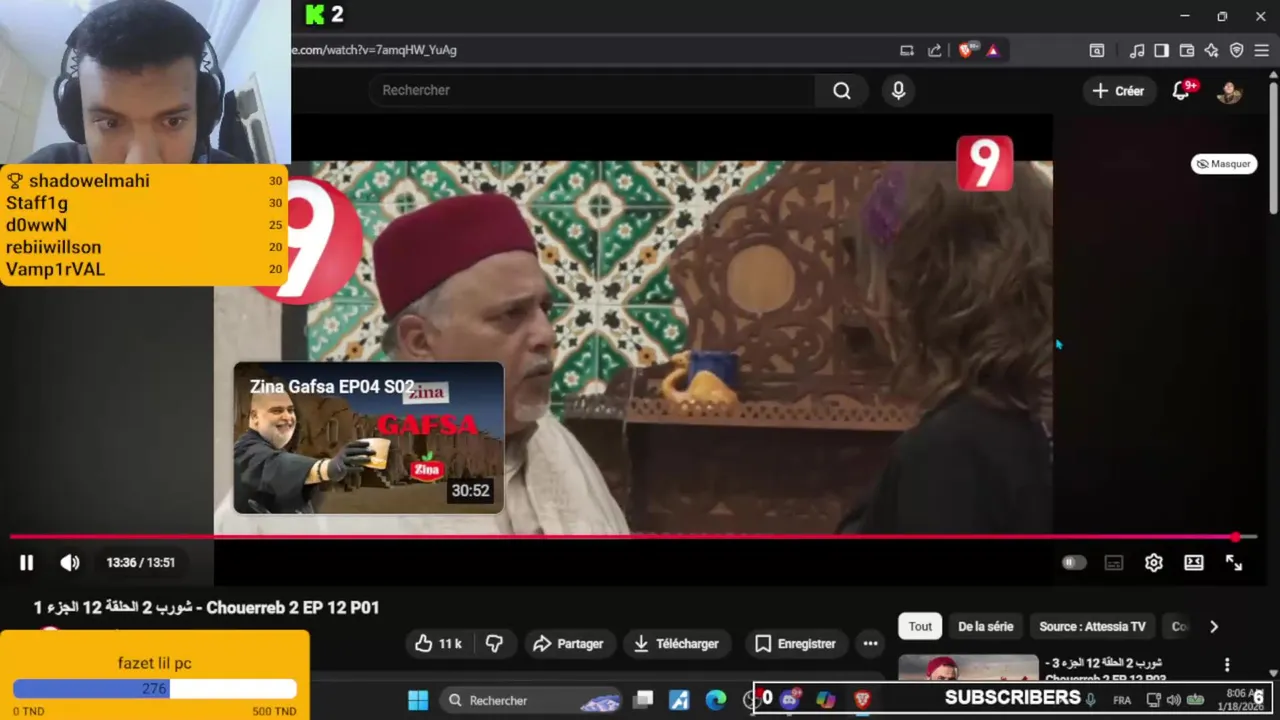Click the Brave Shields lion icon
The height and width of the screenshot is (720, 1280).
966,50
